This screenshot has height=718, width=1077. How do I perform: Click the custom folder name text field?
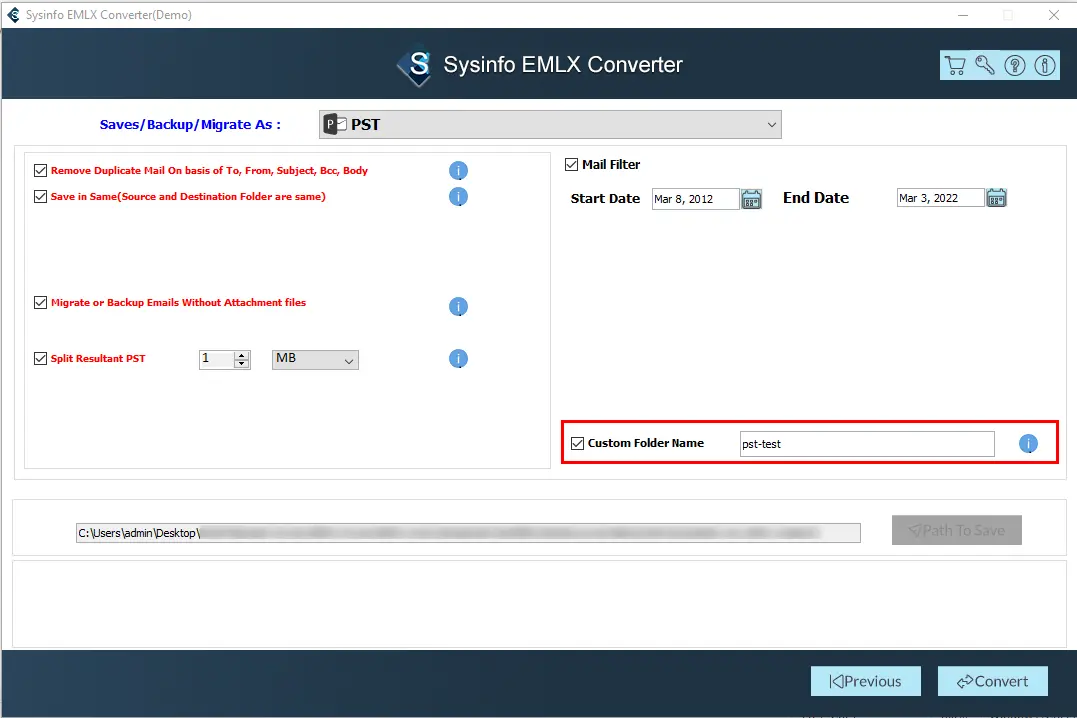(x=866, y=444)
